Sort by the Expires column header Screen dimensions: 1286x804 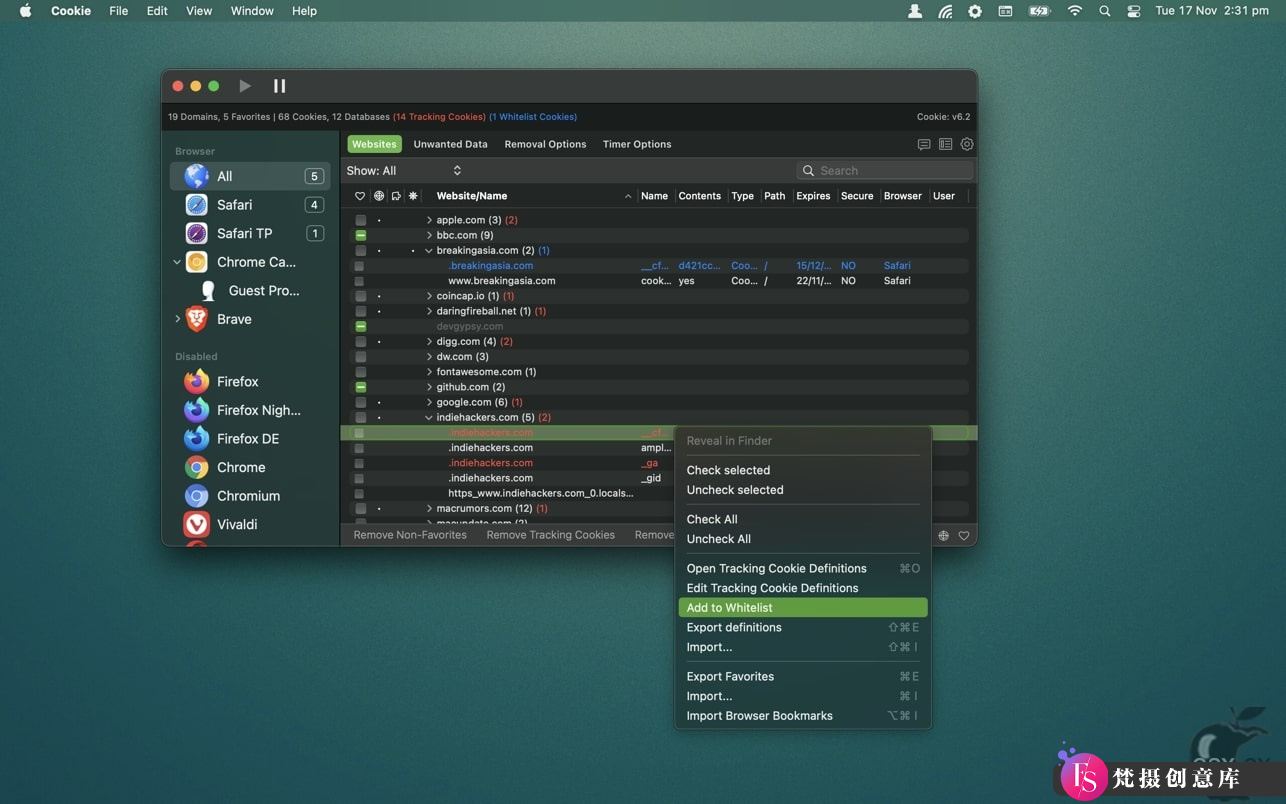(813, 196)
